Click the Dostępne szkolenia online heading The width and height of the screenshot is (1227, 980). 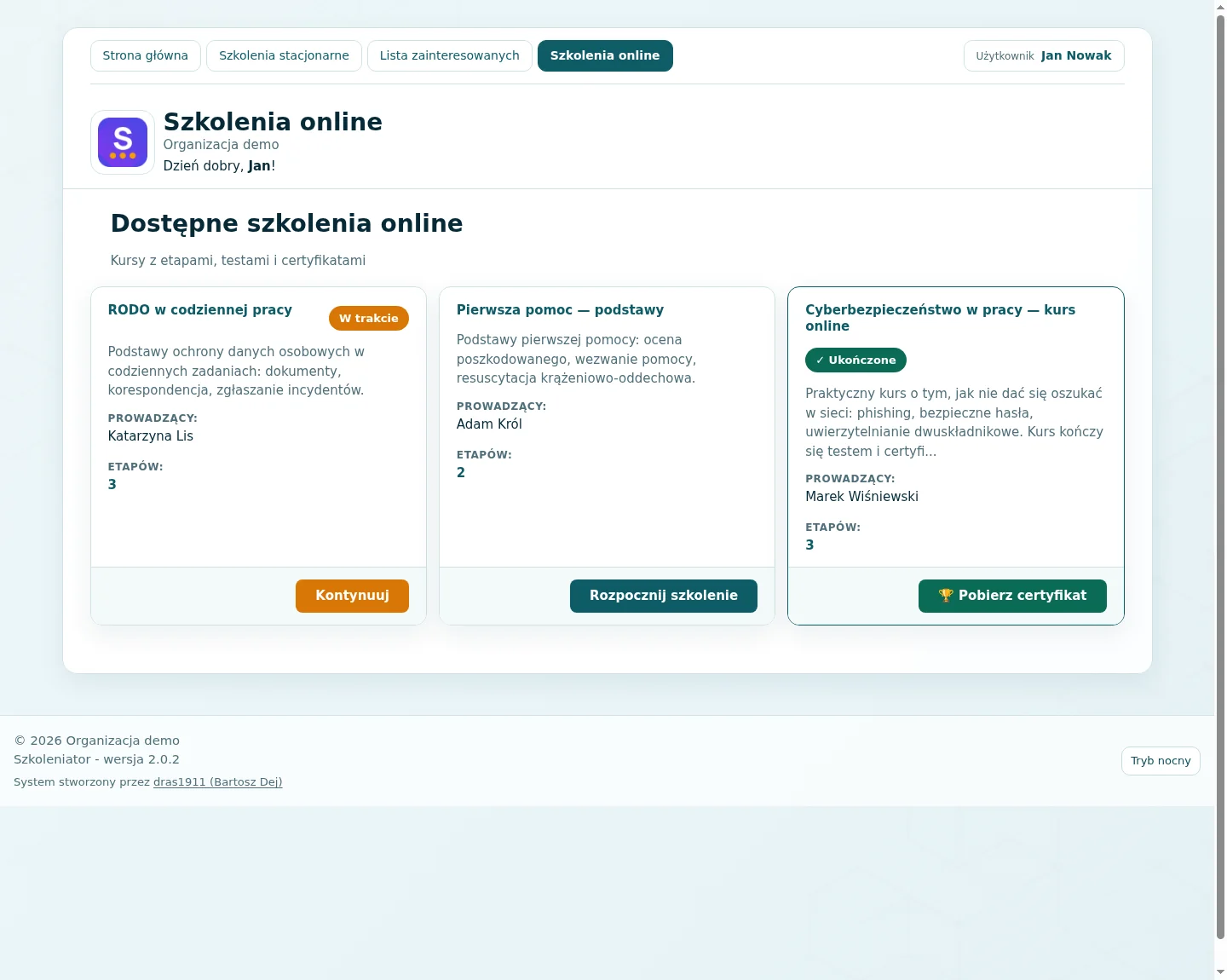pyautogui.click(x=287, y=223)
